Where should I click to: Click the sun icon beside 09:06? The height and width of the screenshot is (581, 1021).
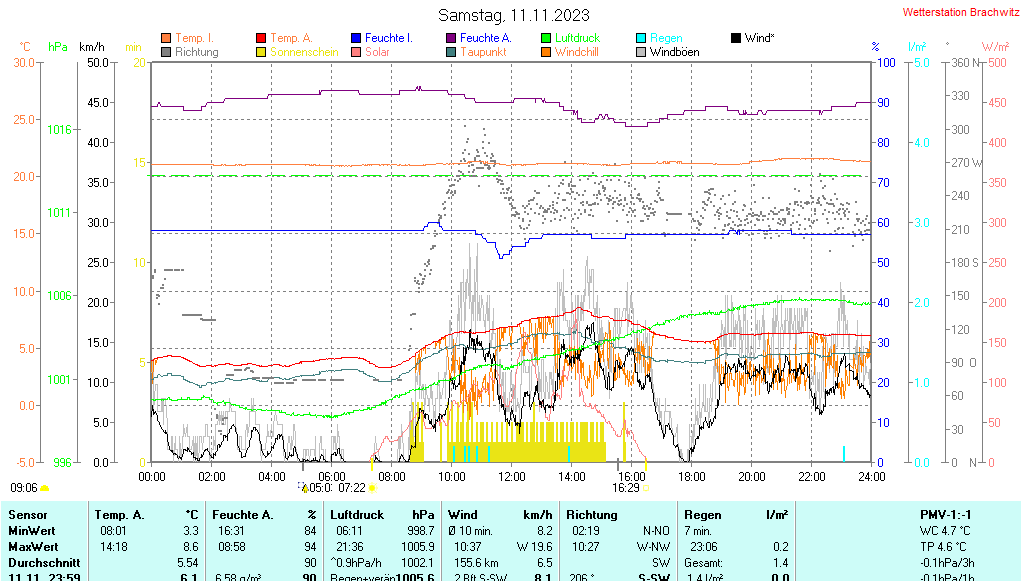45,488
